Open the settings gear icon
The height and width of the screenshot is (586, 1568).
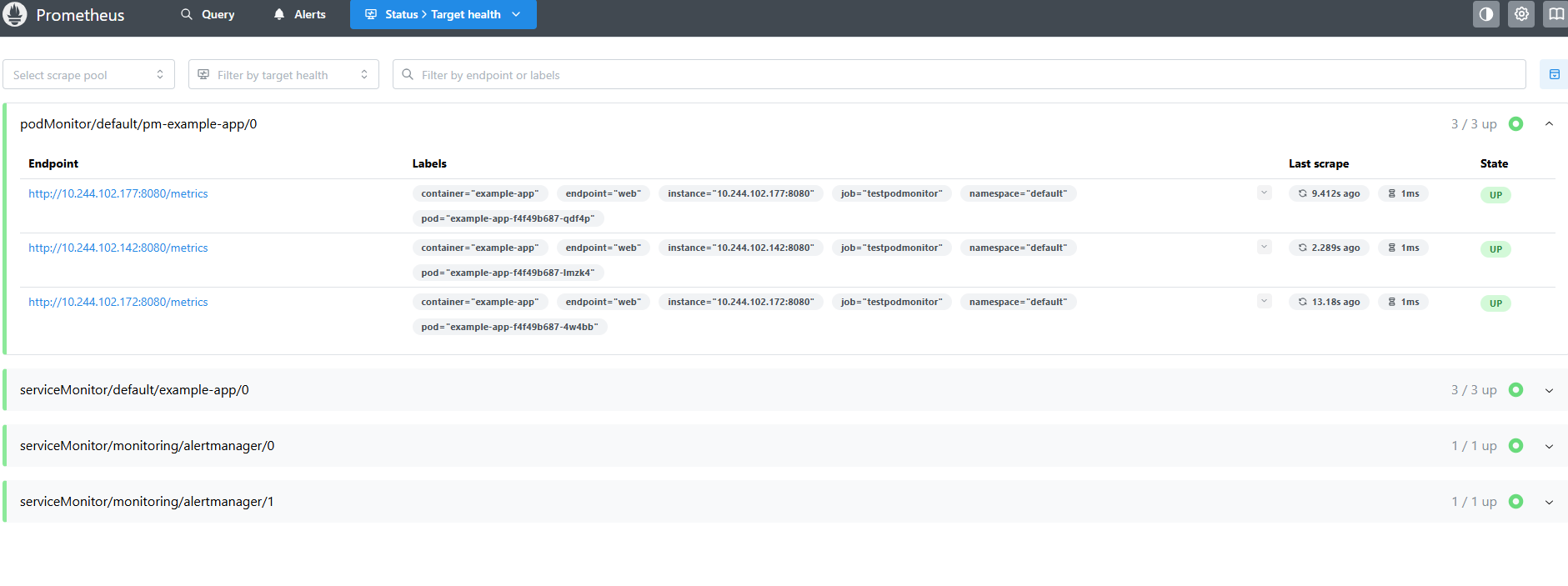(1521, 14)
